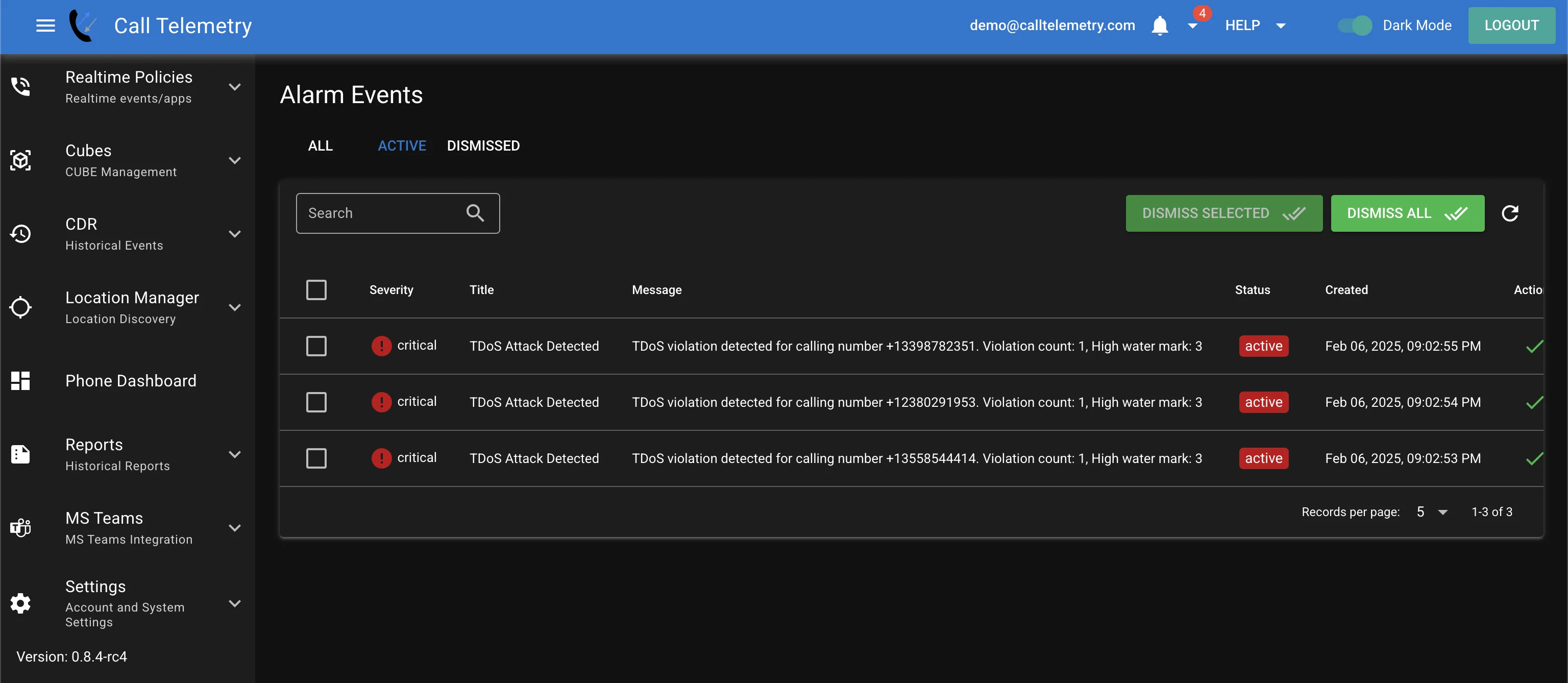
Task: Switch to the DISMISSED tab
Action: coord(483,146)
